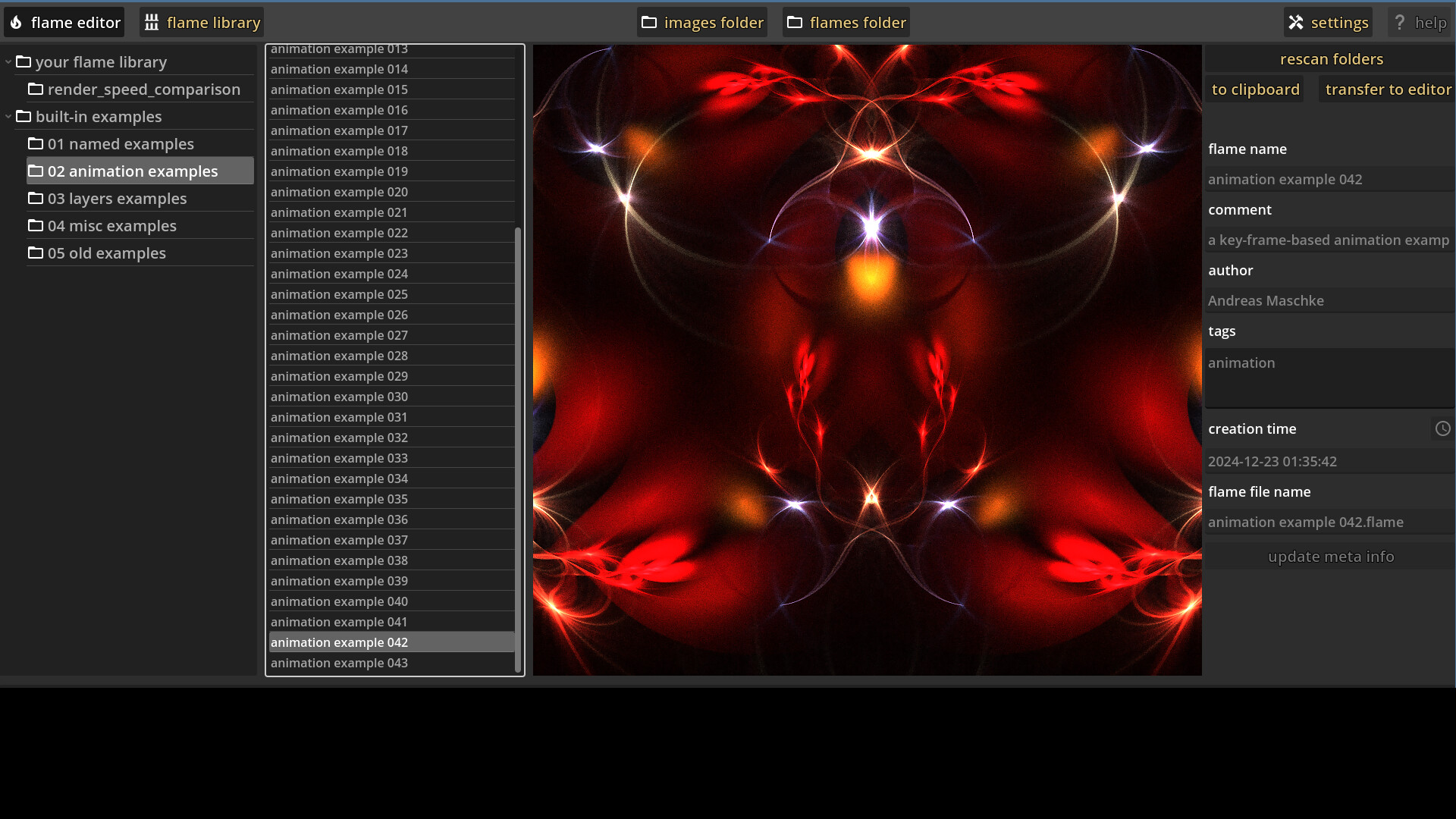This screenshot has height=819, width=1456.
Task: Copy flame using to clipboard button
Action: pos(1255,89)
